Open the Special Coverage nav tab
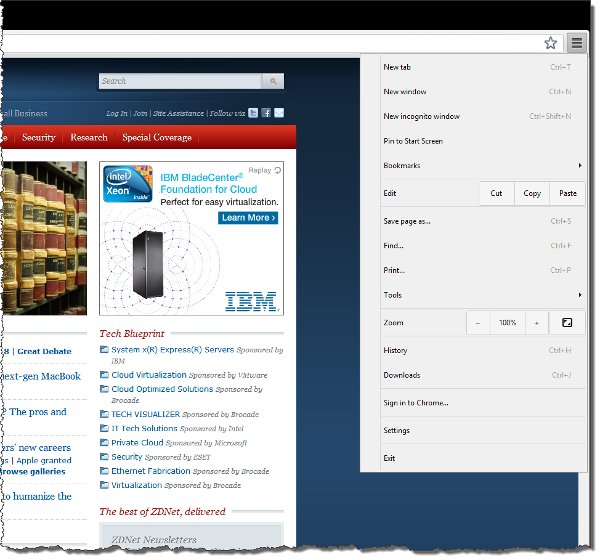This screenshot has height=560, width=600. 157,137
